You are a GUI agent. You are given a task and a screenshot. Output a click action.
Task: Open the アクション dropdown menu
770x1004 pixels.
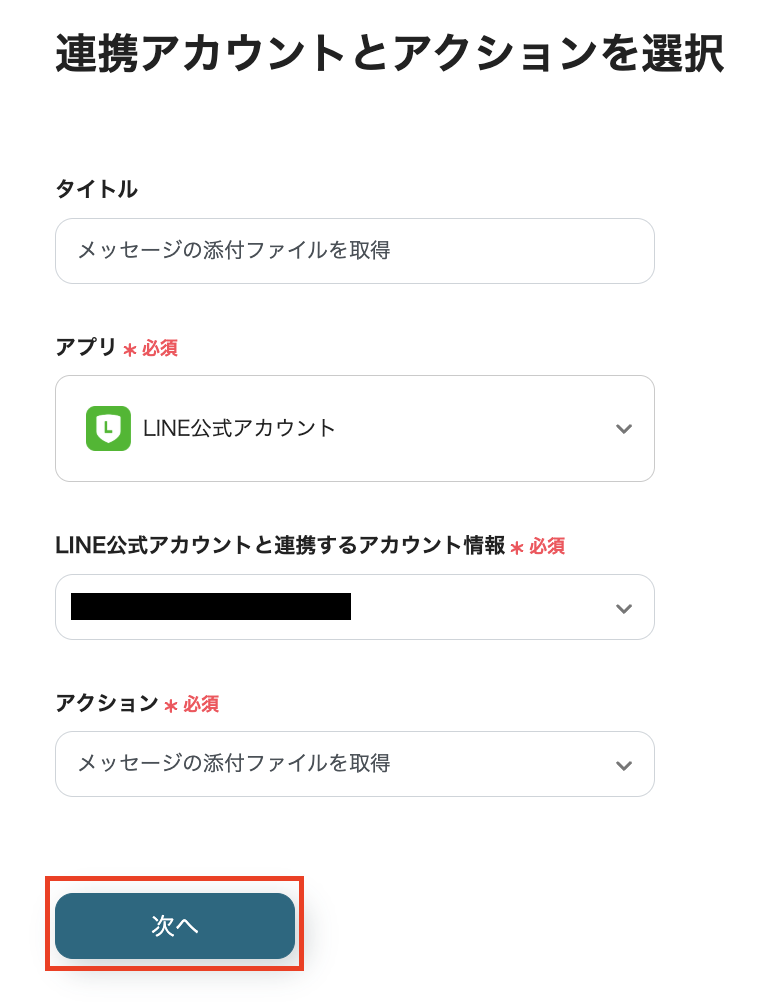[354, 764]
